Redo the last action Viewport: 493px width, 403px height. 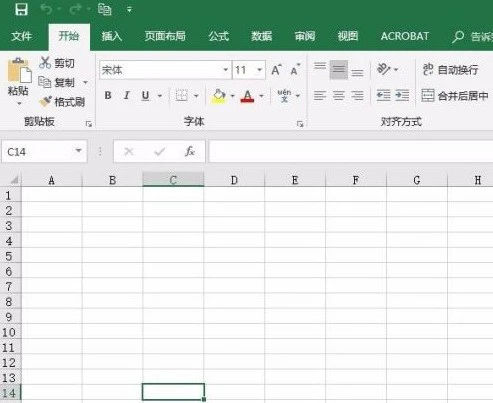[76, 9]
